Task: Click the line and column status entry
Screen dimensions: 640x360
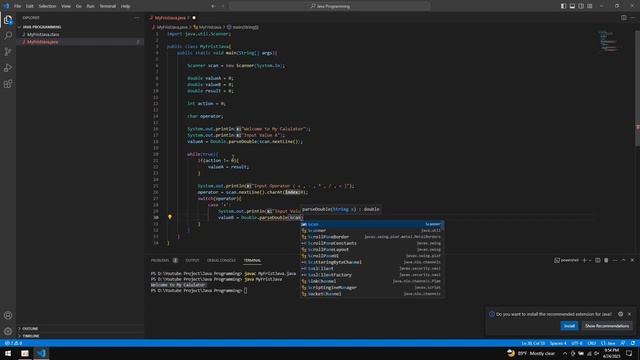Action: 533,343
